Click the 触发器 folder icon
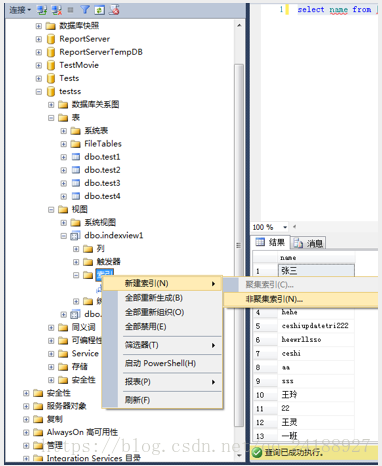Screen dimensions: 382x466 pos(88,262)
